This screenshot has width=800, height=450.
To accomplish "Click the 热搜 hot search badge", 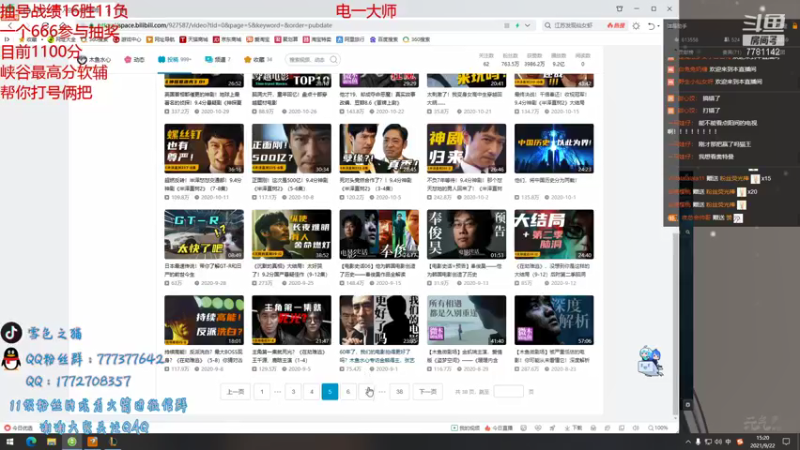I will click(x=616, y=26).
